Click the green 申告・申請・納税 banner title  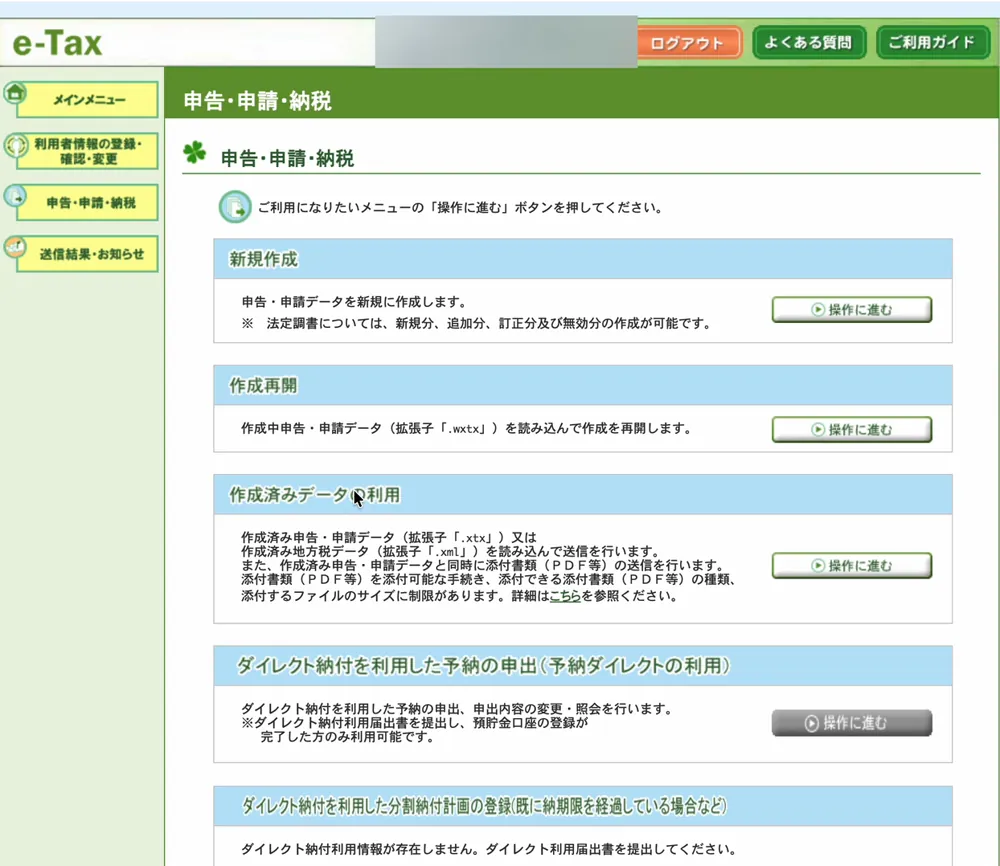point(258,101)
